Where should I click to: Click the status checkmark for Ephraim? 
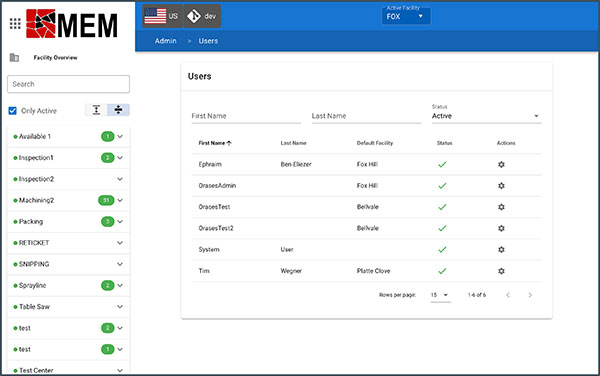442,164
